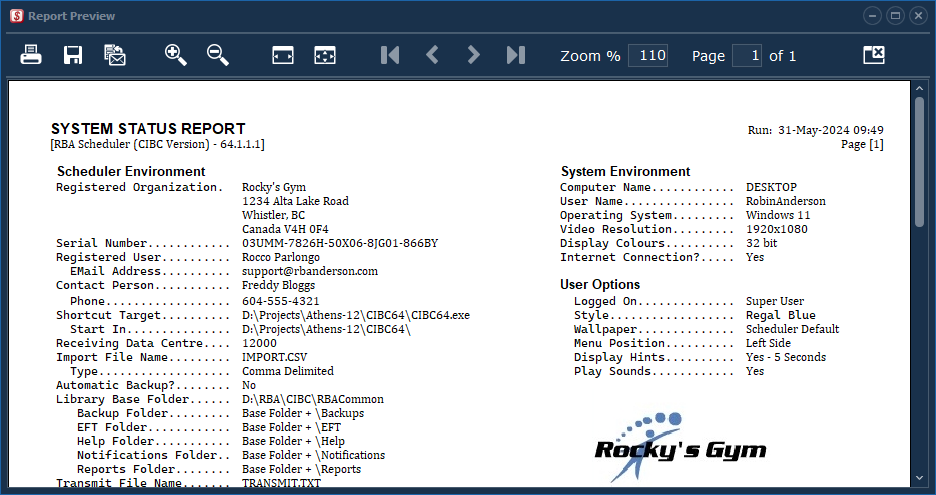The width and height of the screenshot is (936, 495).
Task: Click the Scheduler Environment section title
Action: [x=131, y=171]
